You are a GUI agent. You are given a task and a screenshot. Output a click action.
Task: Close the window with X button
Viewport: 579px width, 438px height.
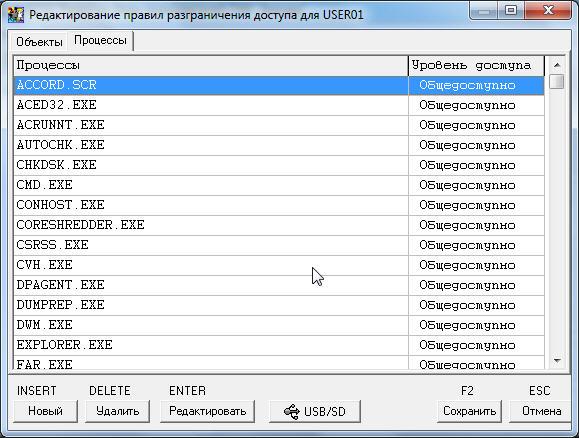pyautogui.click(x=548, y=11)
